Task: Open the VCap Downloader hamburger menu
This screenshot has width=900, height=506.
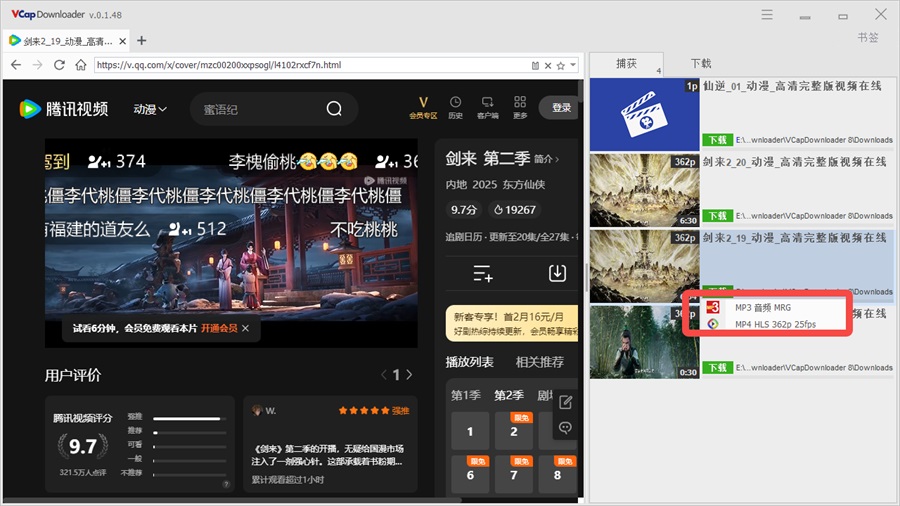Action: click(x=767, y=14)
